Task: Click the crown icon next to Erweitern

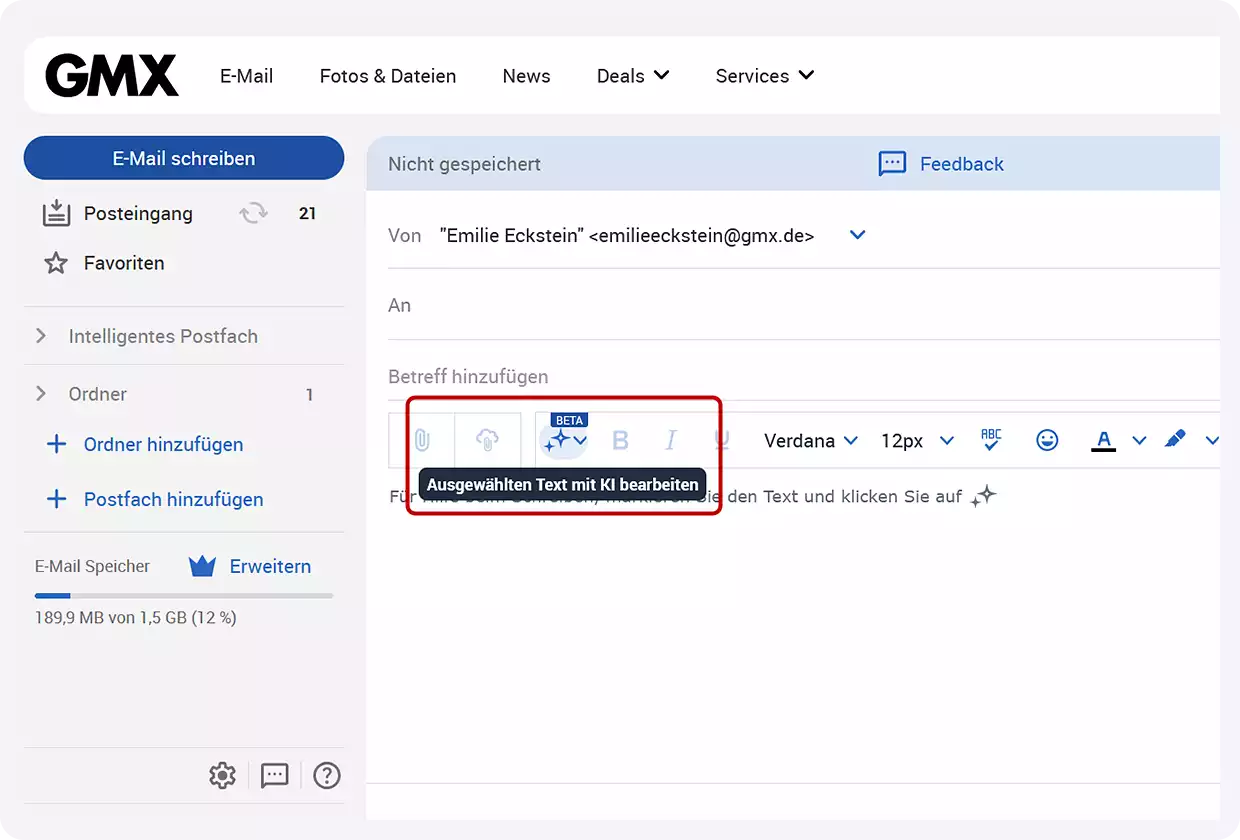Action: [202, 566]
